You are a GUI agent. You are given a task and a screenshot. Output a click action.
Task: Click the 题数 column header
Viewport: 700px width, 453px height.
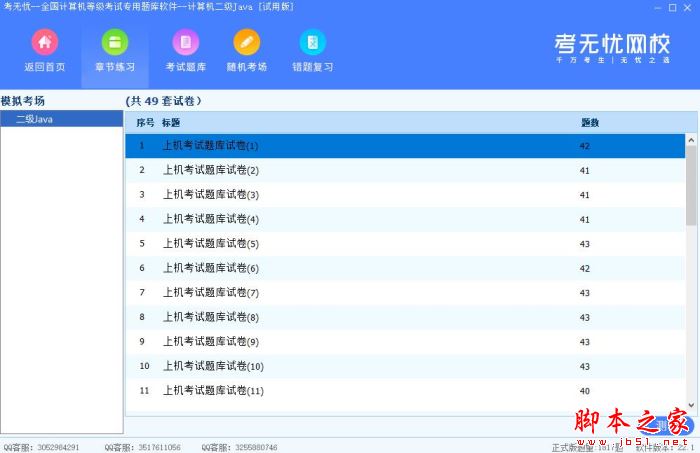pos(590,123)
